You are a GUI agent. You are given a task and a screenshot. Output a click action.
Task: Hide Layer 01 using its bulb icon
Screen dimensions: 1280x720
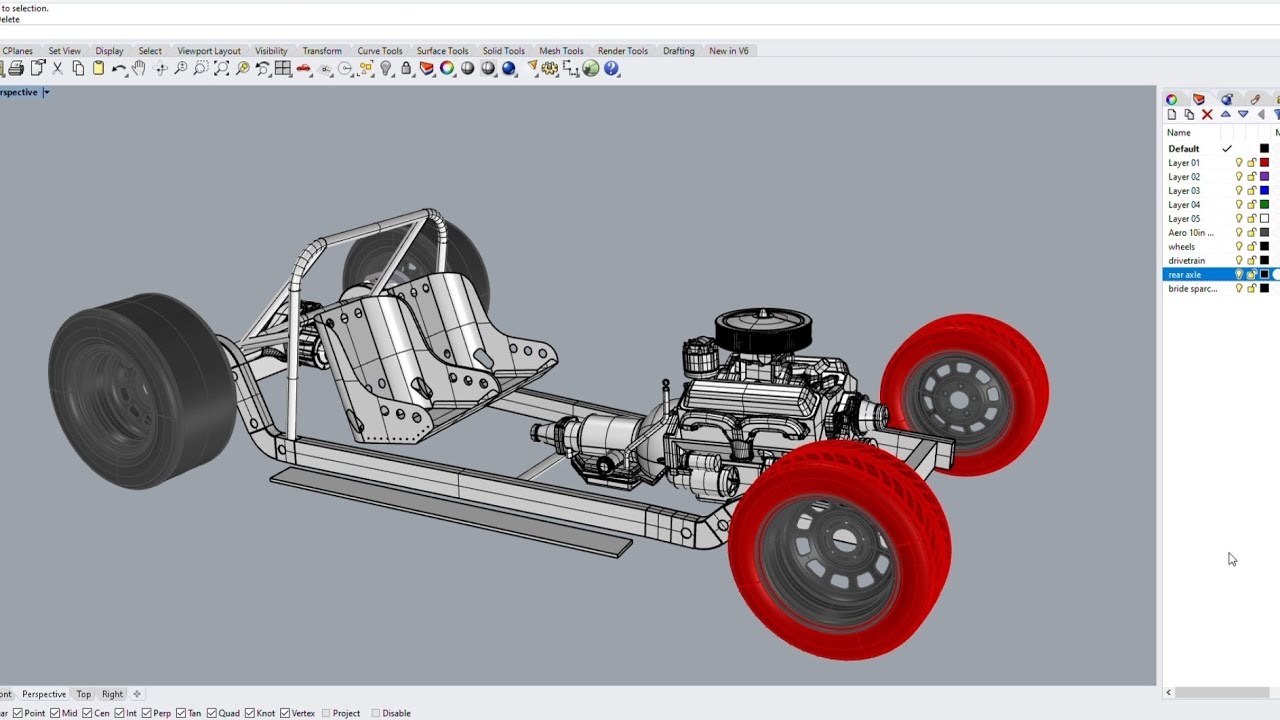[x=1239, y=163]
